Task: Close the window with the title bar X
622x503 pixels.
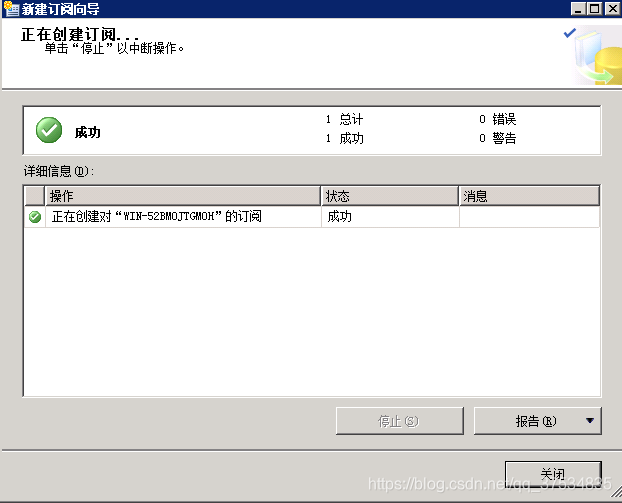Action: [612, 8]
